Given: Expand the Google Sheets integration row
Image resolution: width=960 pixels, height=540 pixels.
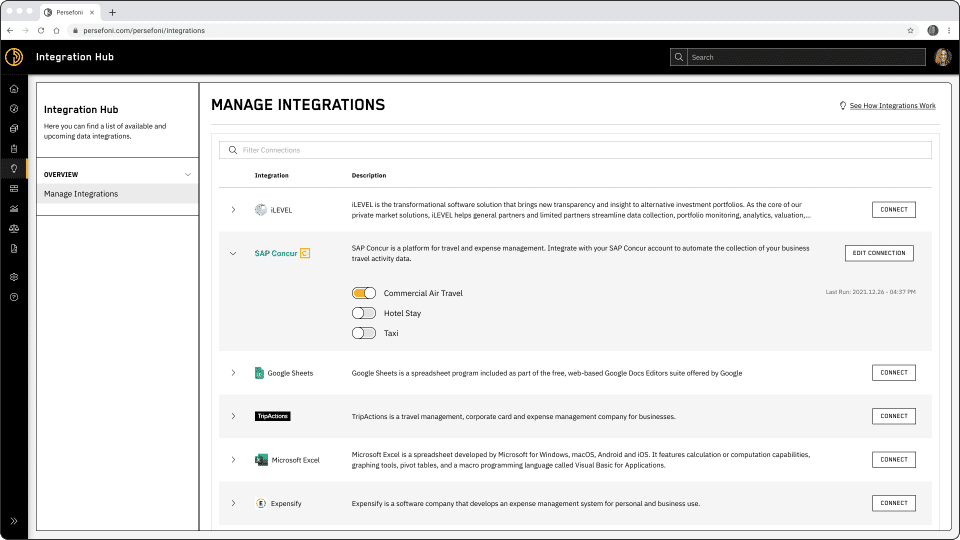Looking at the screenshot, I should (233, 373).
